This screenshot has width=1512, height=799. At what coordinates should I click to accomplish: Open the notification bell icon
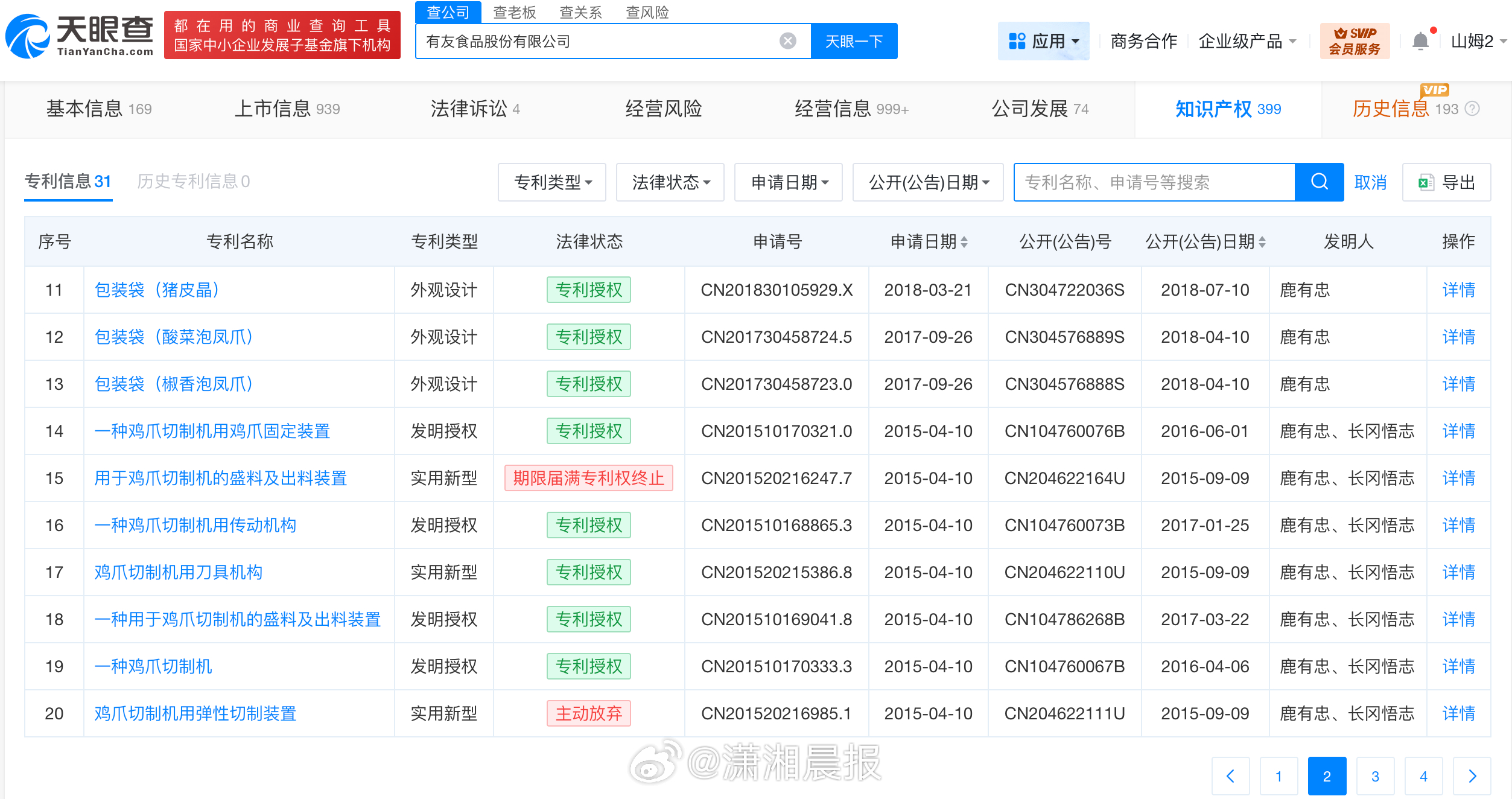click(x=1420, y=41)
